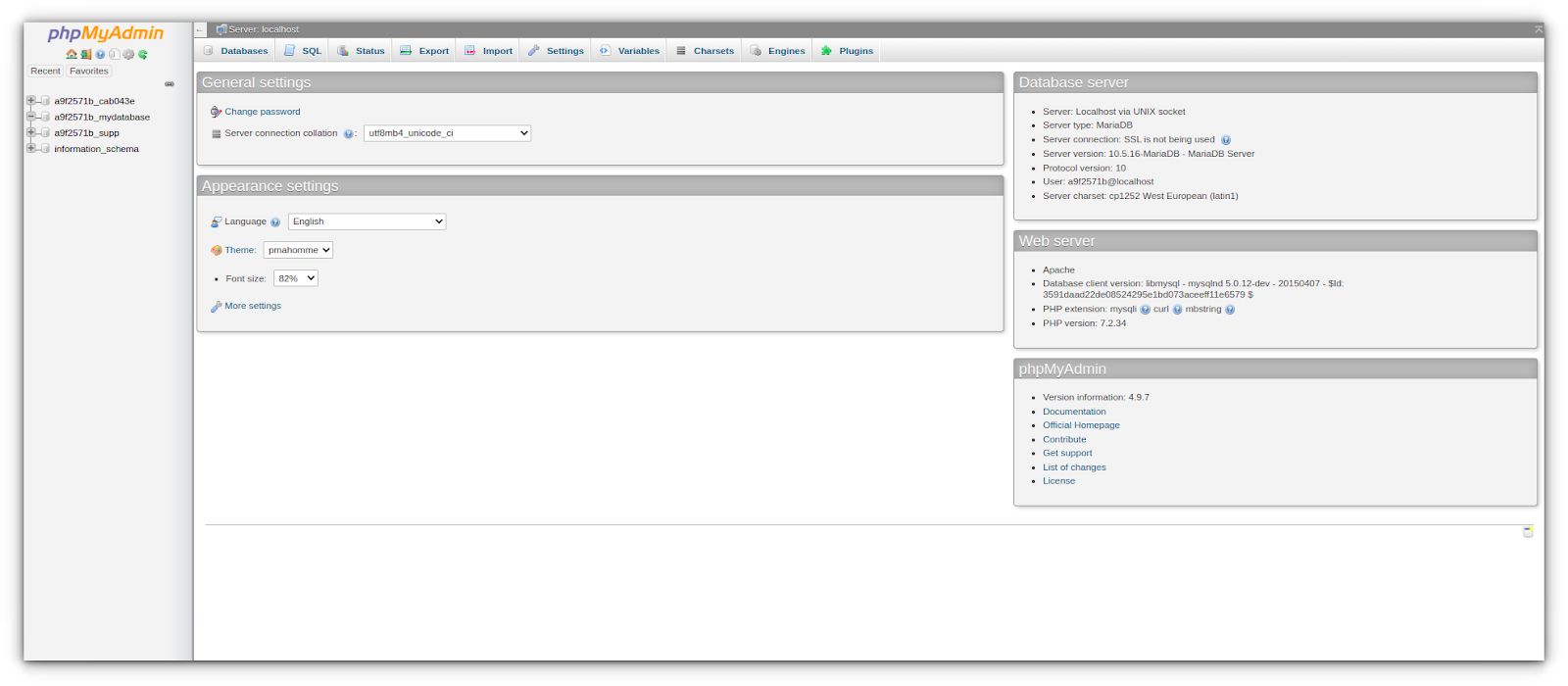The width and height of the screenshot is (1568, 686).
Task: Open the MariaDB documentation page icon in sidebar
Action: [115, 54]
